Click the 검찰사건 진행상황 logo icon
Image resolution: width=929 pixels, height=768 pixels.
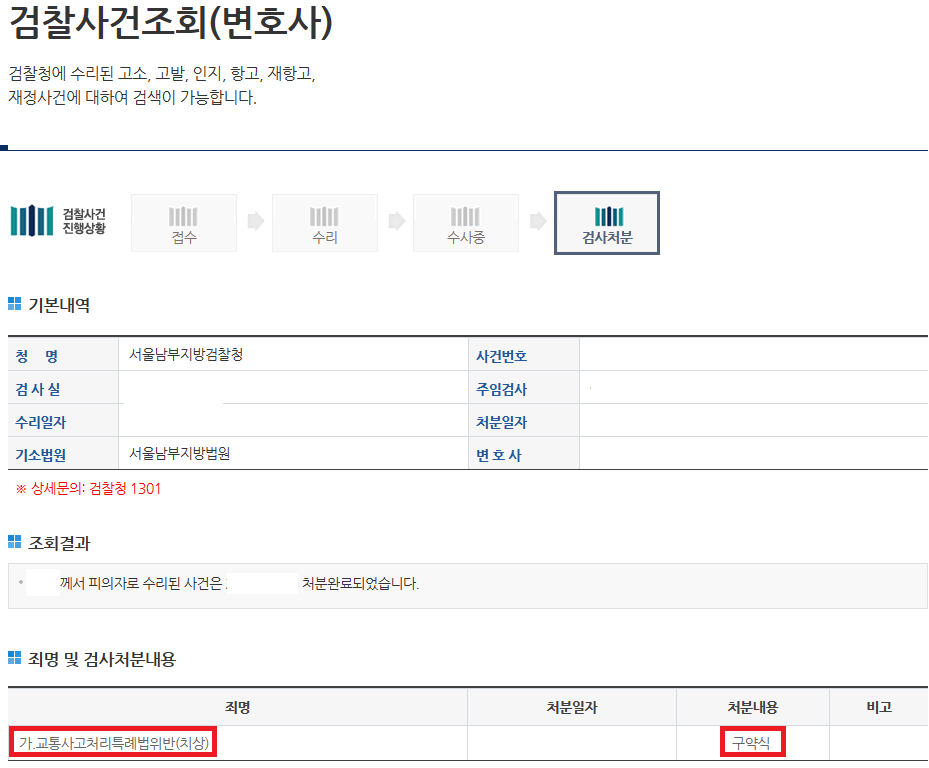coord(33,220)
